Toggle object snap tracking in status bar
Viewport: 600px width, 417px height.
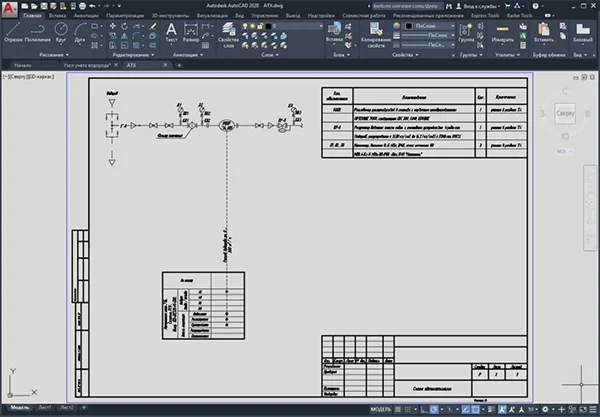click(x=465, y=409)
